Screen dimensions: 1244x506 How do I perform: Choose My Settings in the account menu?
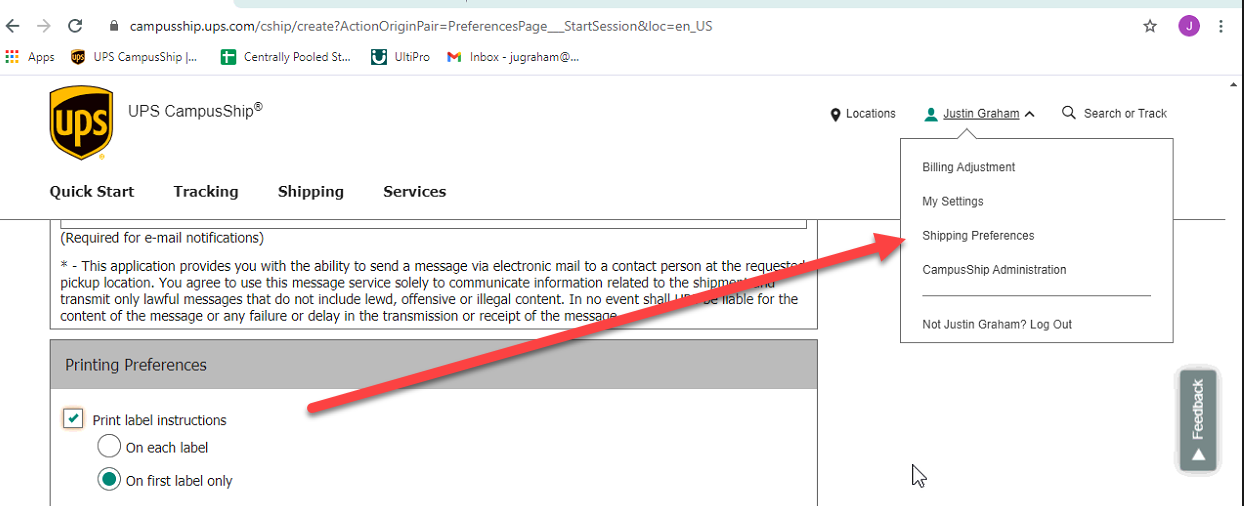[x=952, y=201]
